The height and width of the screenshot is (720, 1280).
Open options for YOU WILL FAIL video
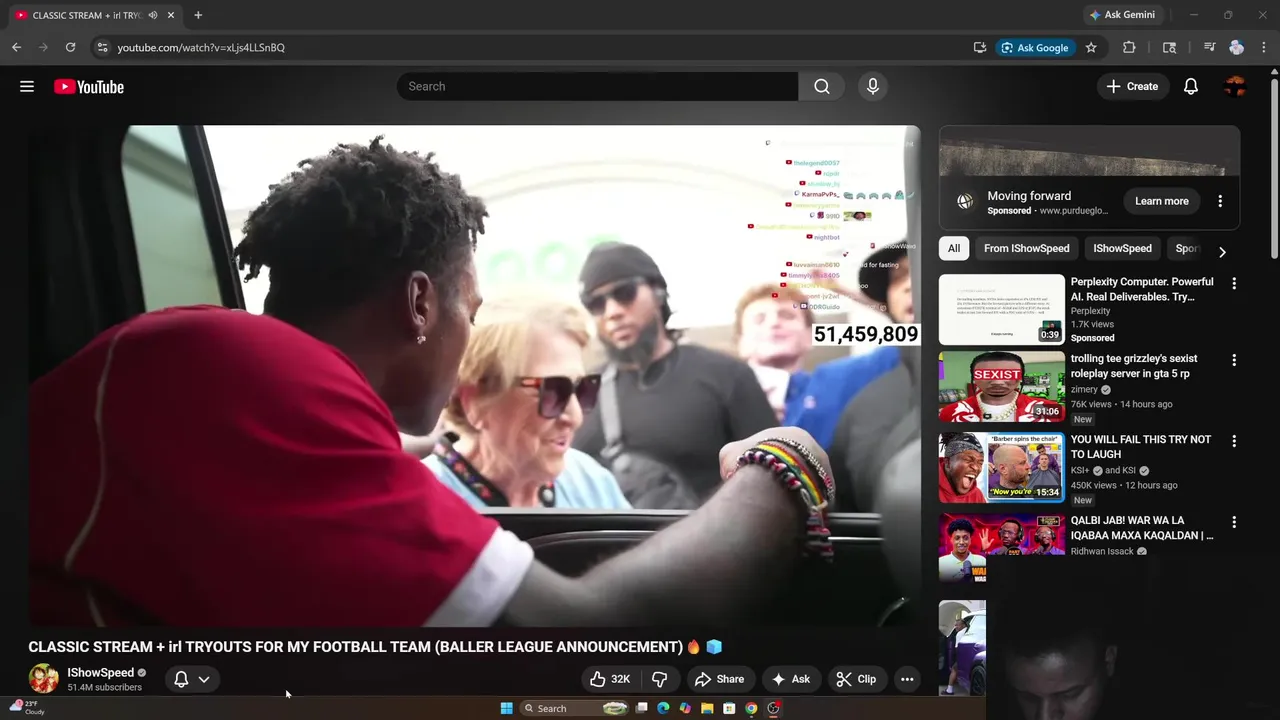pos(1234,441)
